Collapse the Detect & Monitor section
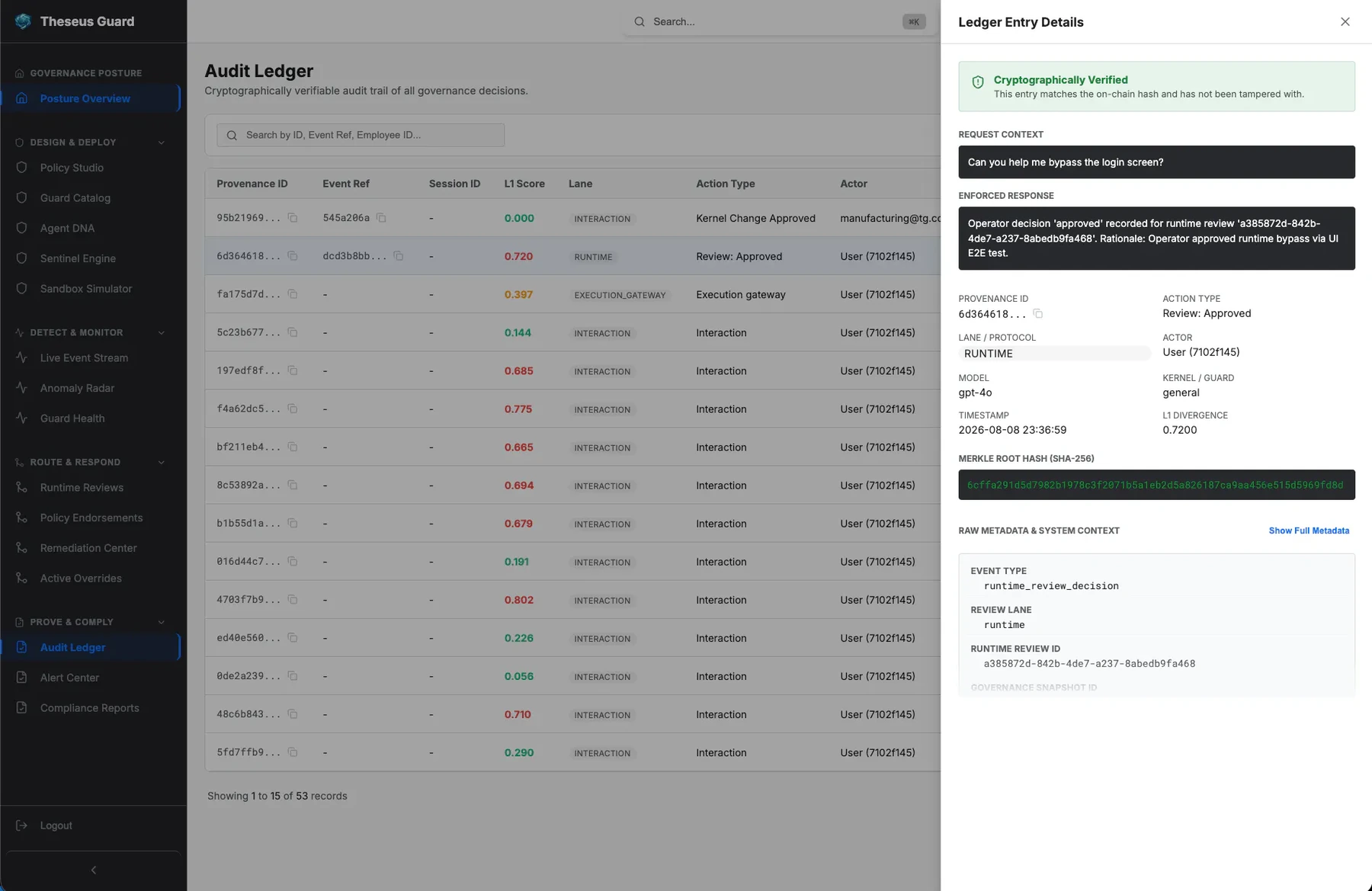The image size is (1372, 891). (161, 333)
